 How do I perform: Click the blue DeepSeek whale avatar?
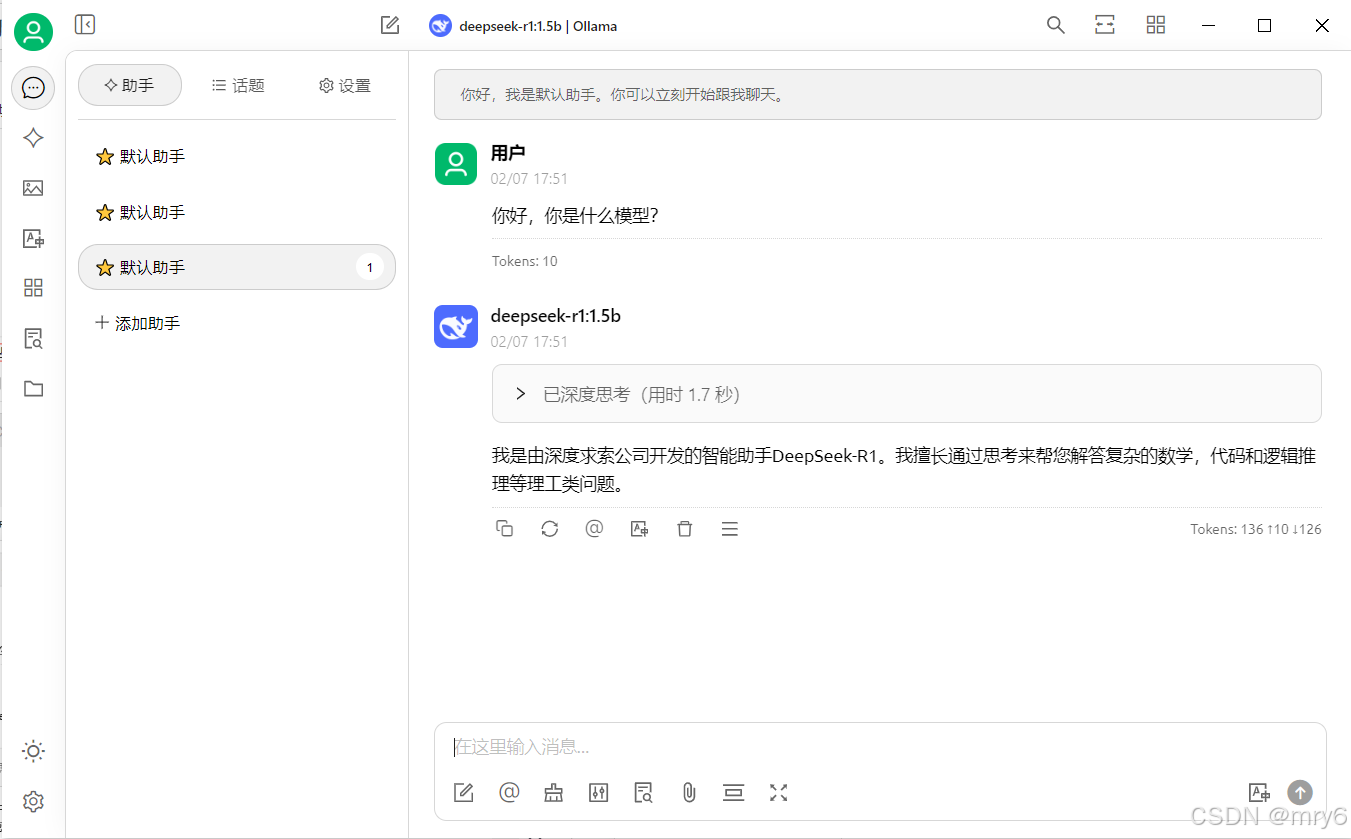pos(456,327)
